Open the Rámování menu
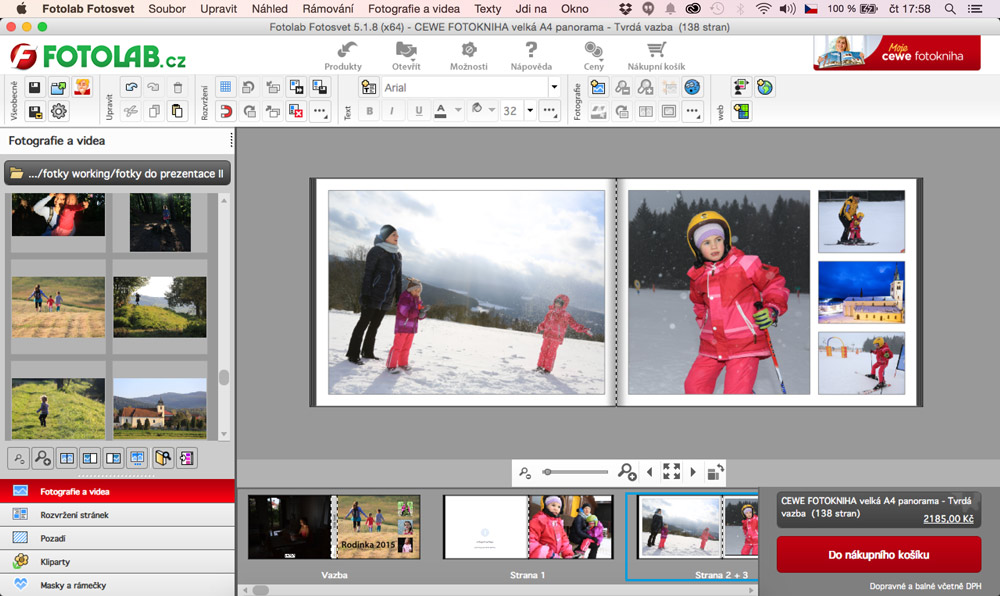The height and width of the screenshot is (596, 1000). coord(327,9)
